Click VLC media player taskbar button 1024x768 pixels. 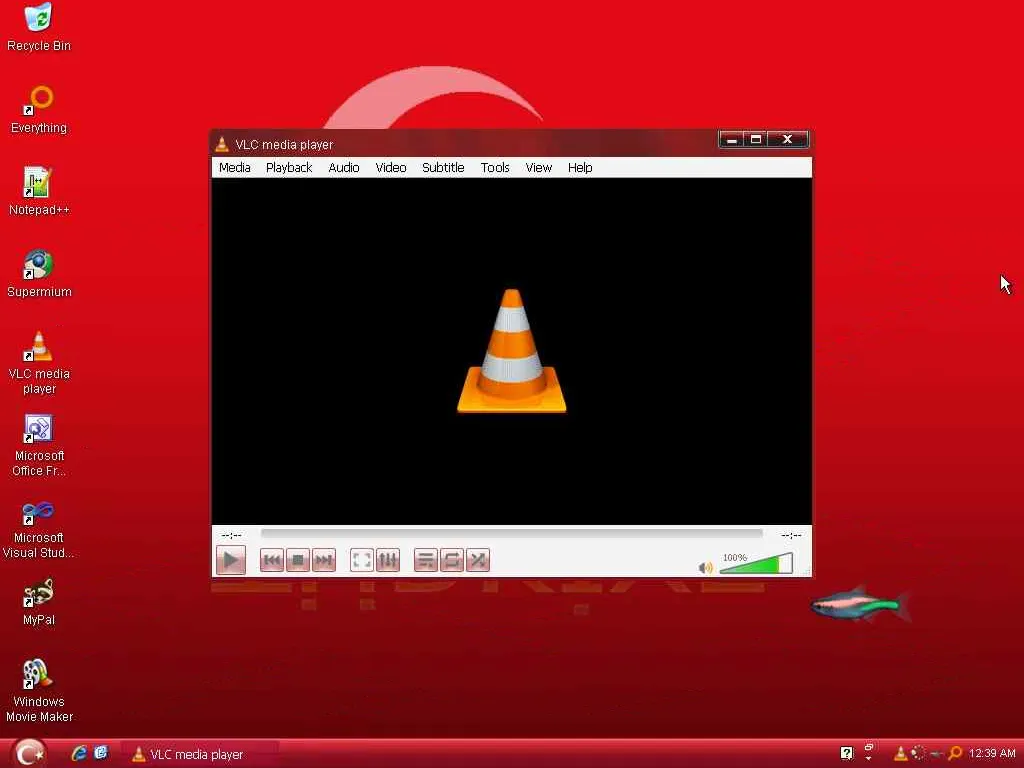click(200, 754)
